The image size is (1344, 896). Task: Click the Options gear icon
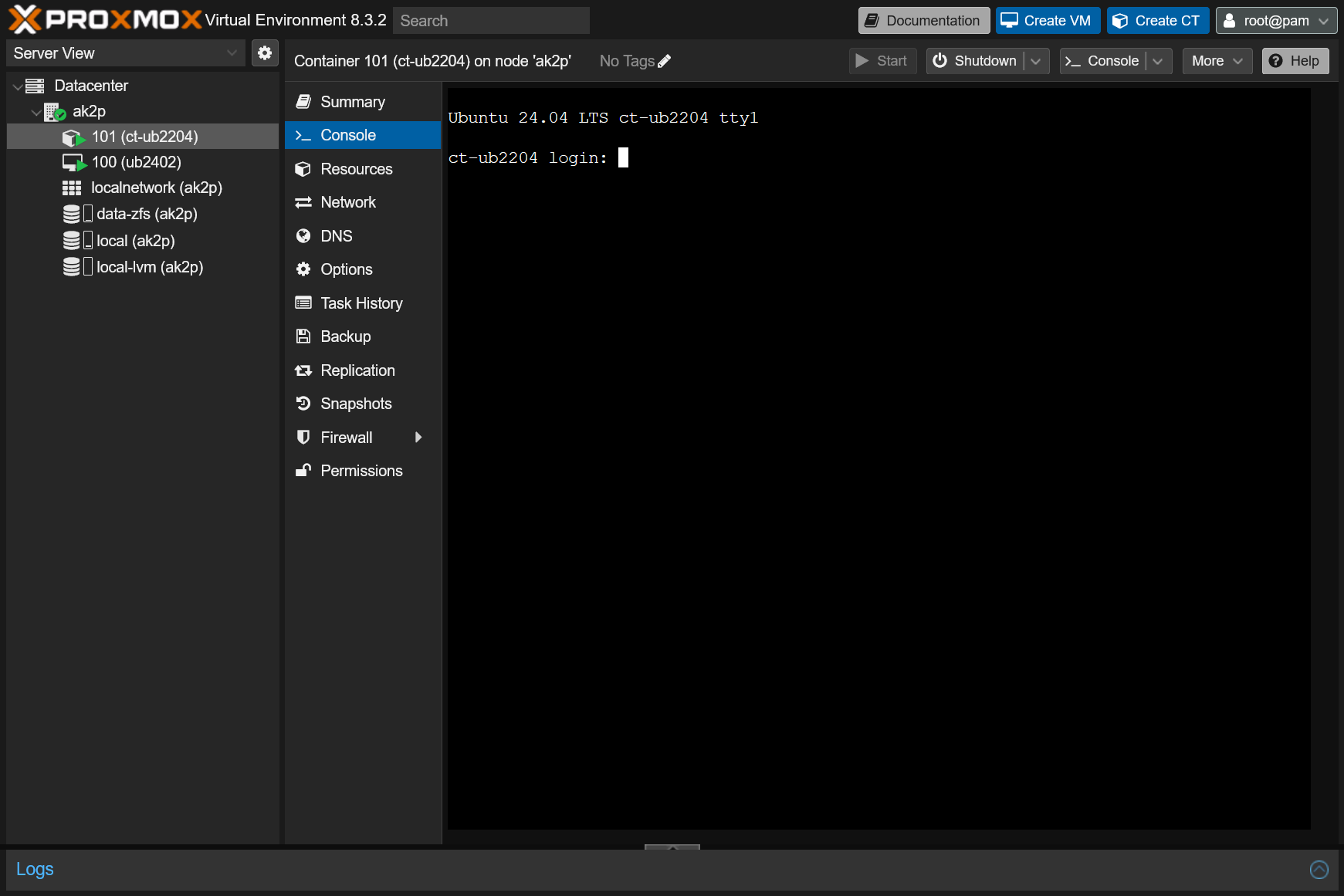coord(303,269)
